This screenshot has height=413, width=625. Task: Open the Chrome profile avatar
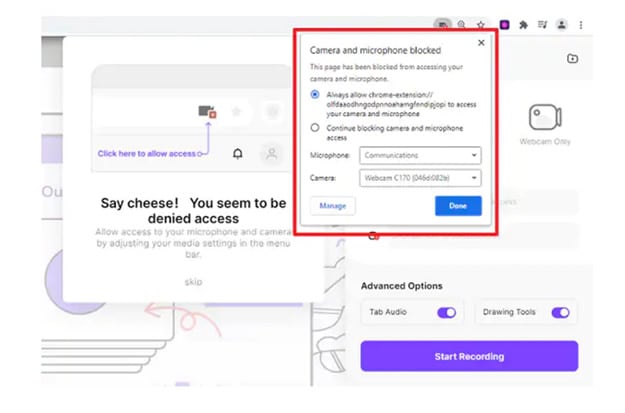[x=561, y=24]
